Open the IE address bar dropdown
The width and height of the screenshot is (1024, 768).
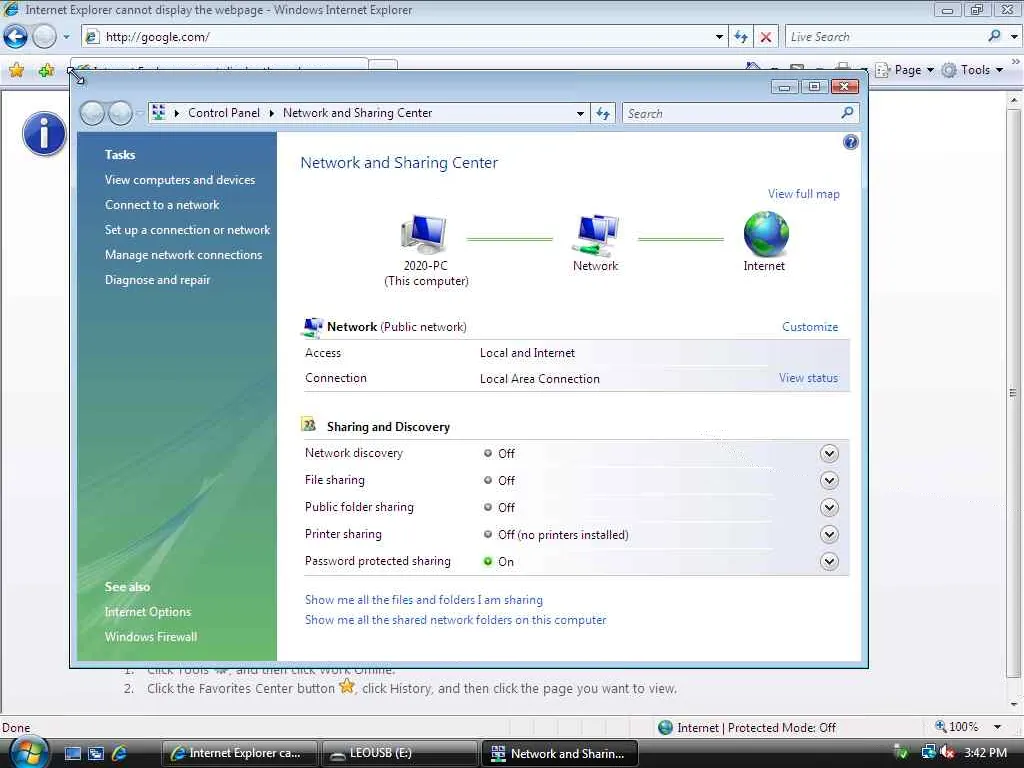click(719, 37)
